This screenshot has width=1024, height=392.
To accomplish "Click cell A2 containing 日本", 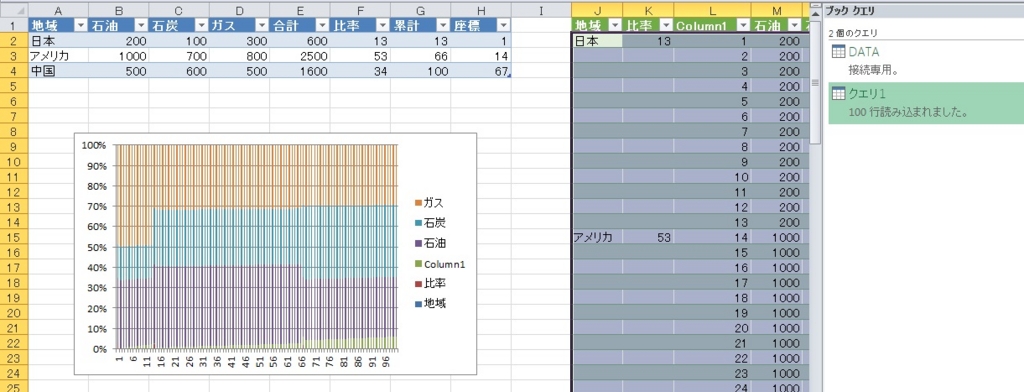I will pyautogui.click(x=58, y=41).
